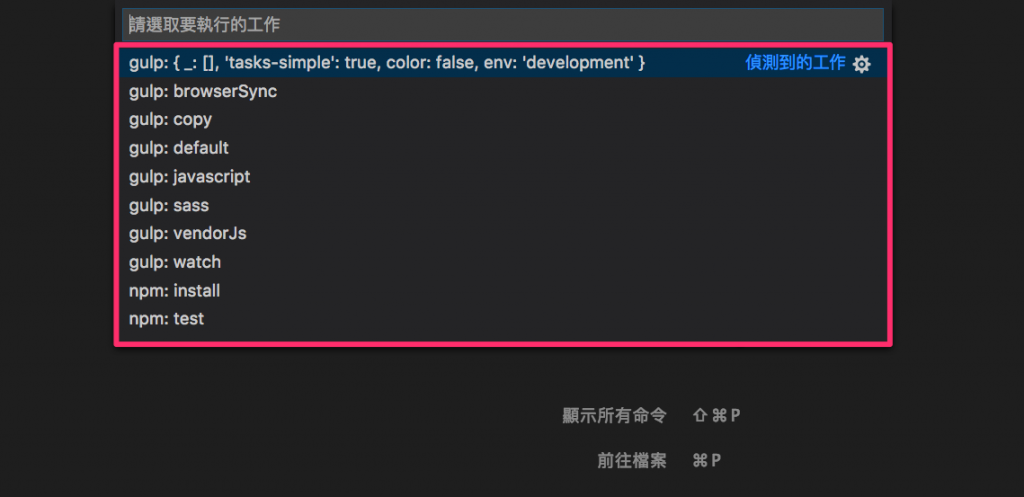Image resolution: width=1024 pixels, height=497 pixels.
Task: Click the 偵測到的工作 detected tasks label
Action: [795, 63]
